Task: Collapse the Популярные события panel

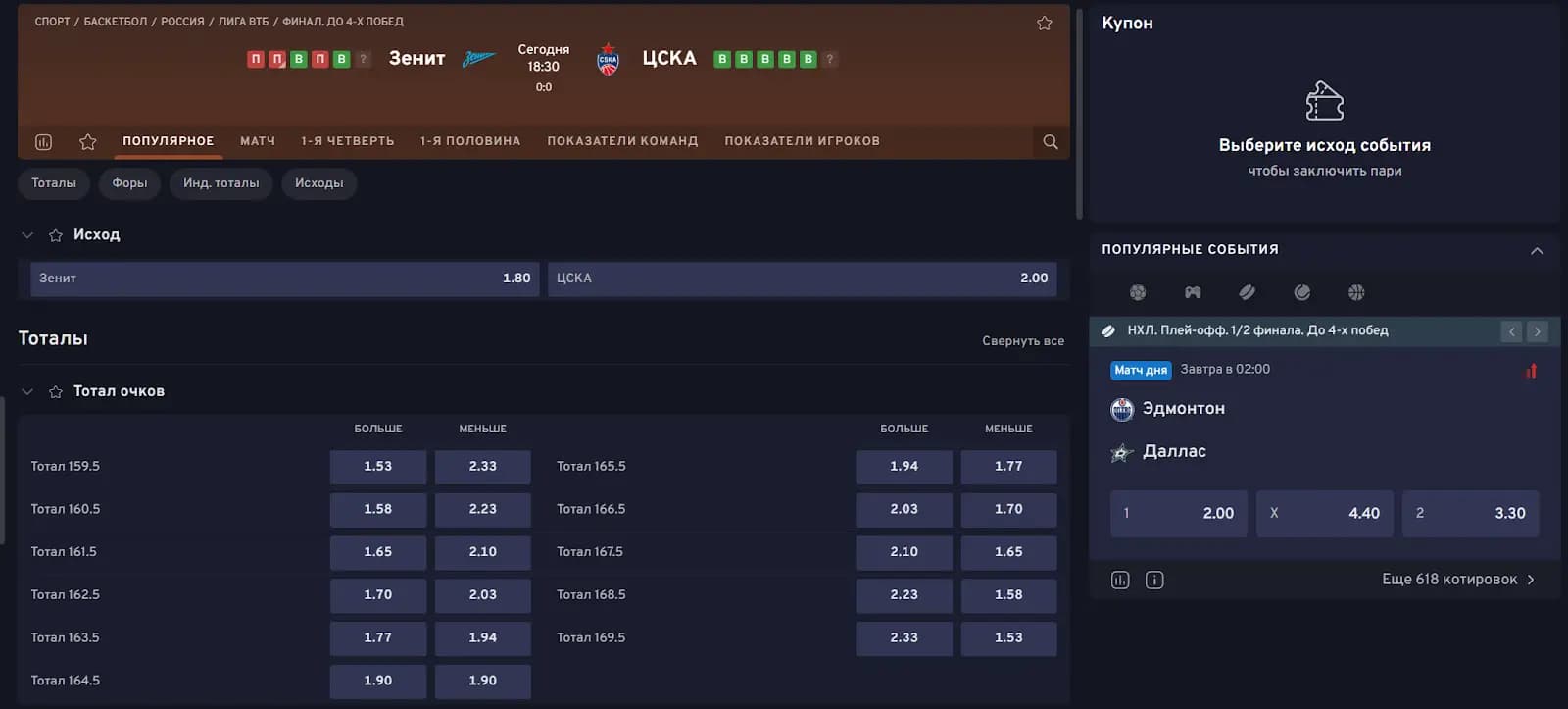Action: tap(1537, 250)
